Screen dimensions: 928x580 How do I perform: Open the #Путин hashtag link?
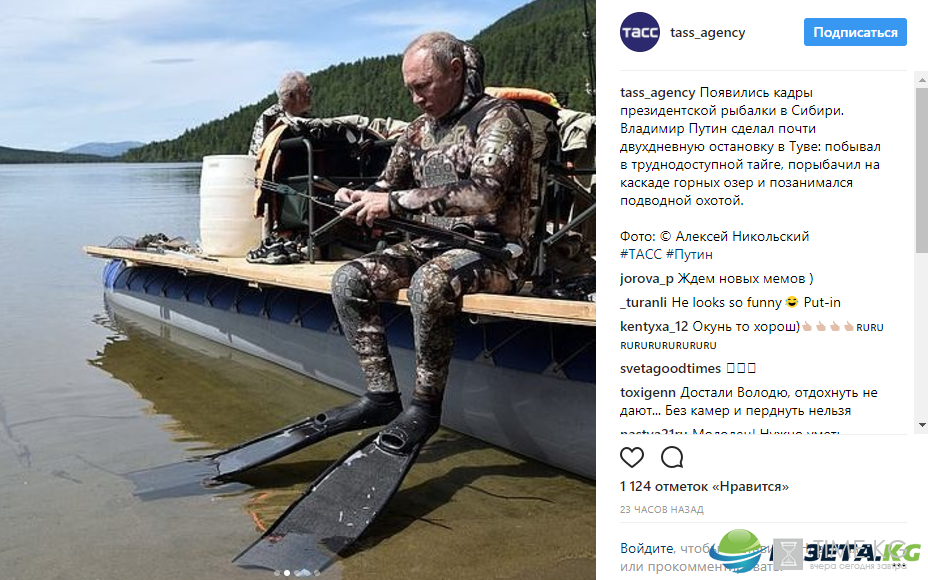689,254
